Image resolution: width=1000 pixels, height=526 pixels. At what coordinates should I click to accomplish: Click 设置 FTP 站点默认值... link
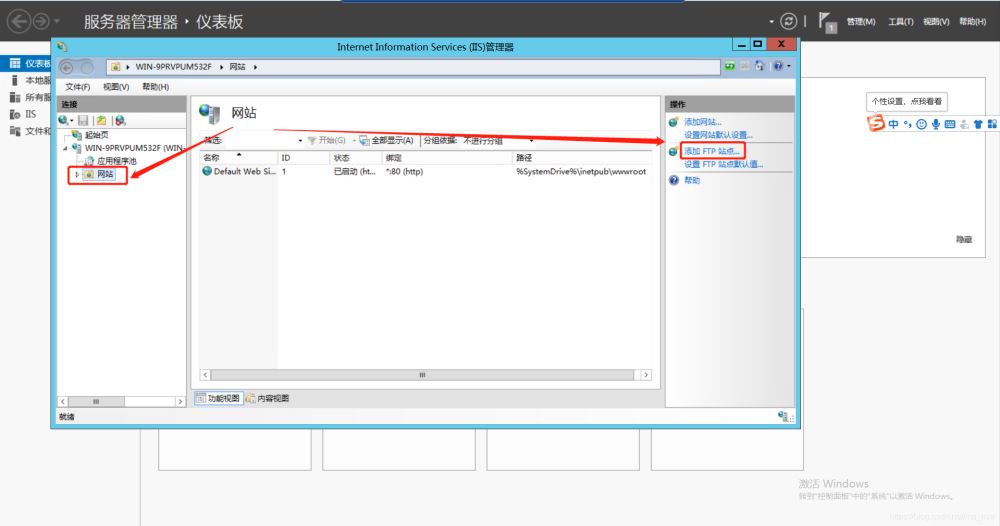click(x=723, y=164)
